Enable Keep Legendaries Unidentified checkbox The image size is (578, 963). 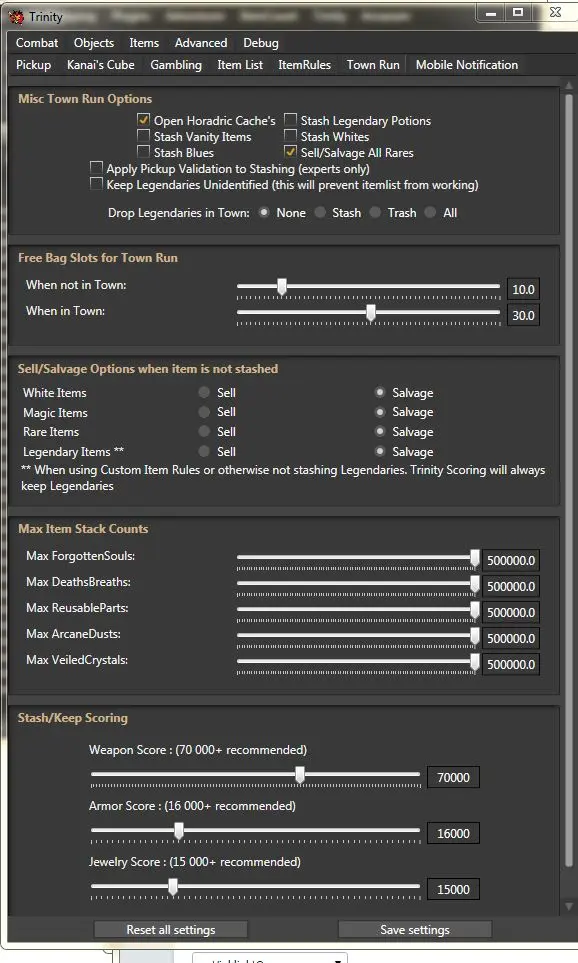pos(96,183)
